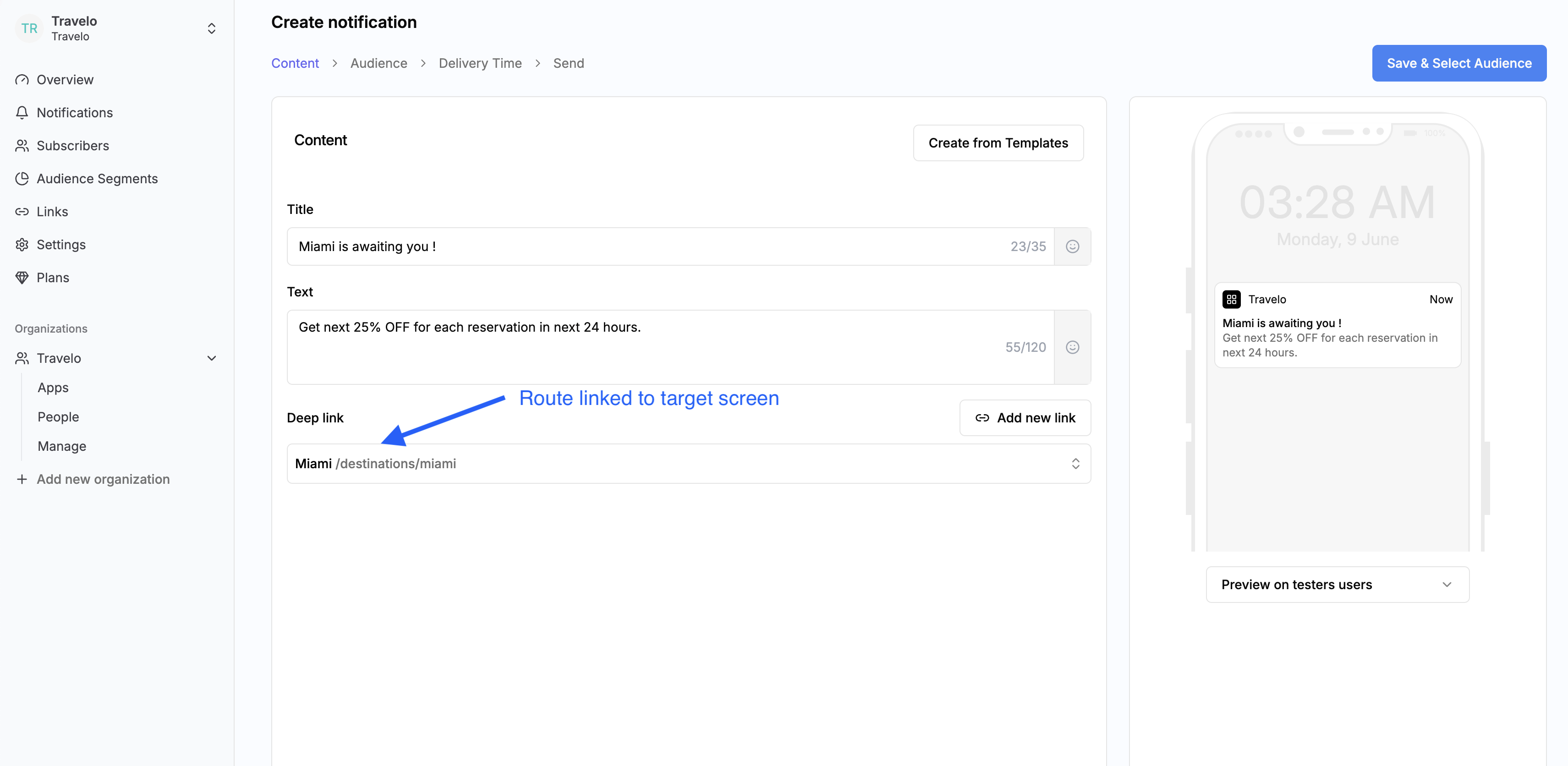
Task: Click the Plans diamond icon
Action: point(22,278)
